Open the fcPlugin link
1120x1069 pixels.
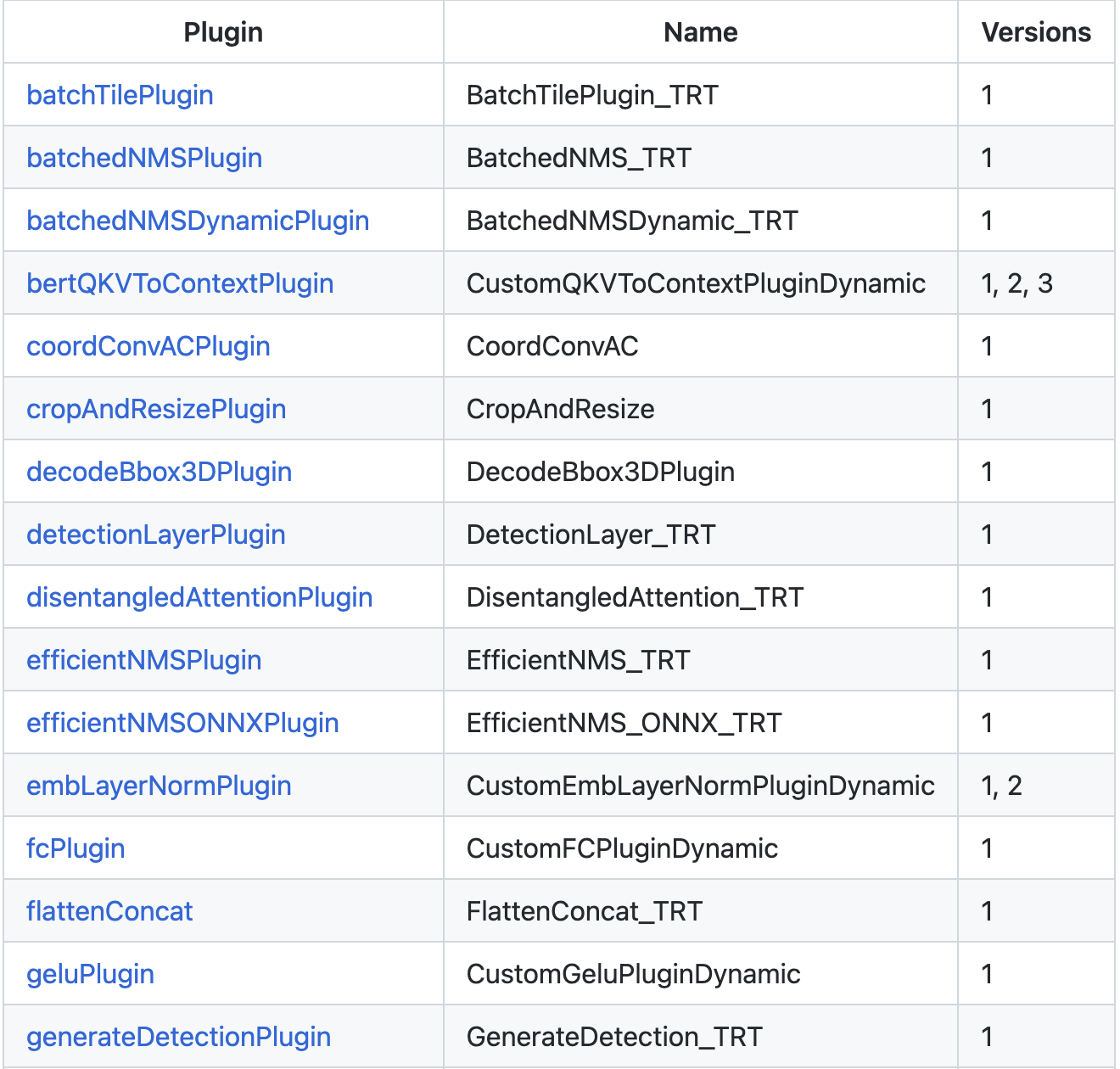pyautogui.click(x=76, y=848)
